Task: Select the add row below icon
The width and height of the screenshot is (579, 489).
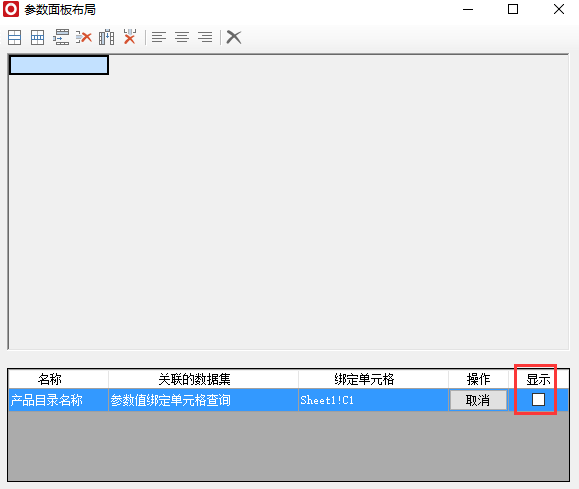Action: [x=61, y=37]
